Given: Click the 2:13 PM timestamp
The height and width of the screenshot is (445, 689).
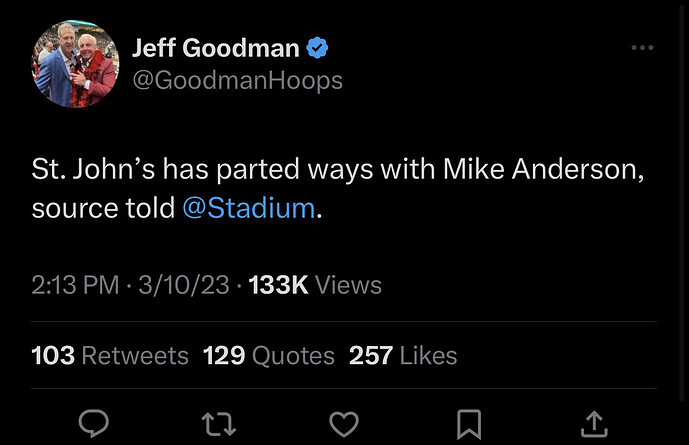Looking at the screenshot, I should (75, 285).
